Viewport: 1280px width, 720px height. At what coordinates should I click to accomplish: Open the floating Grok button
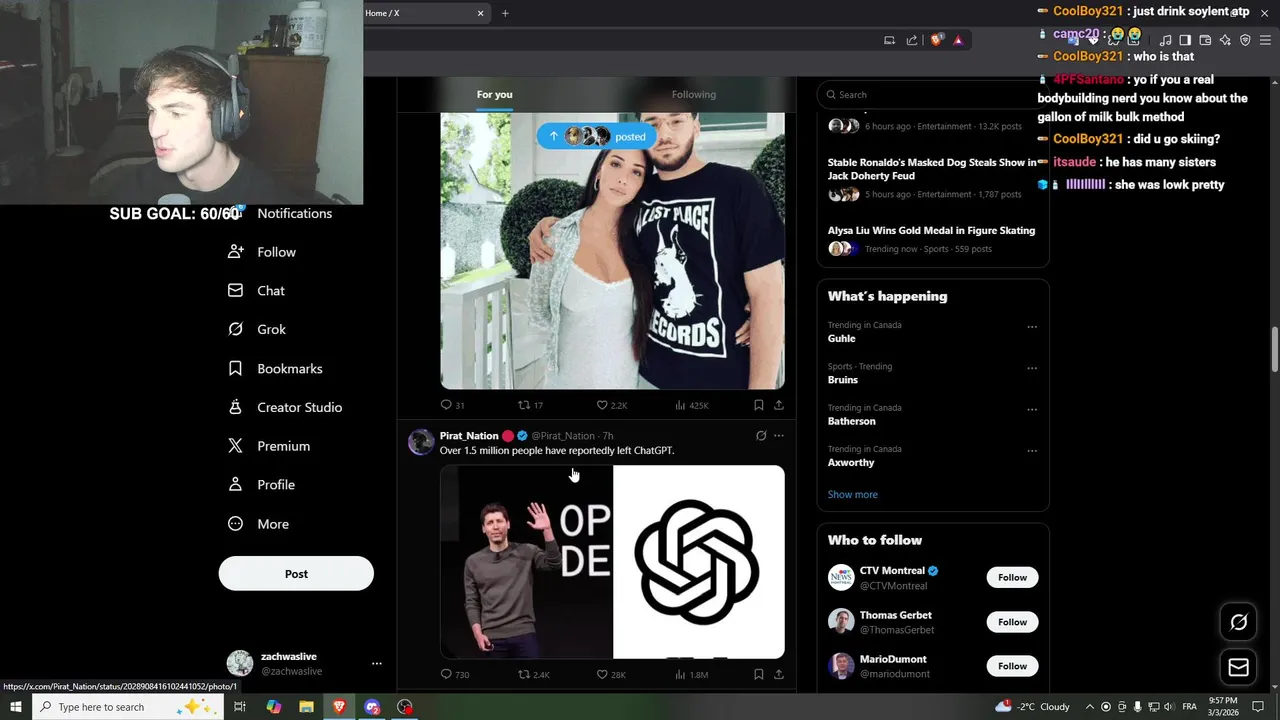pyautogui.click(x=1238, y=622)
